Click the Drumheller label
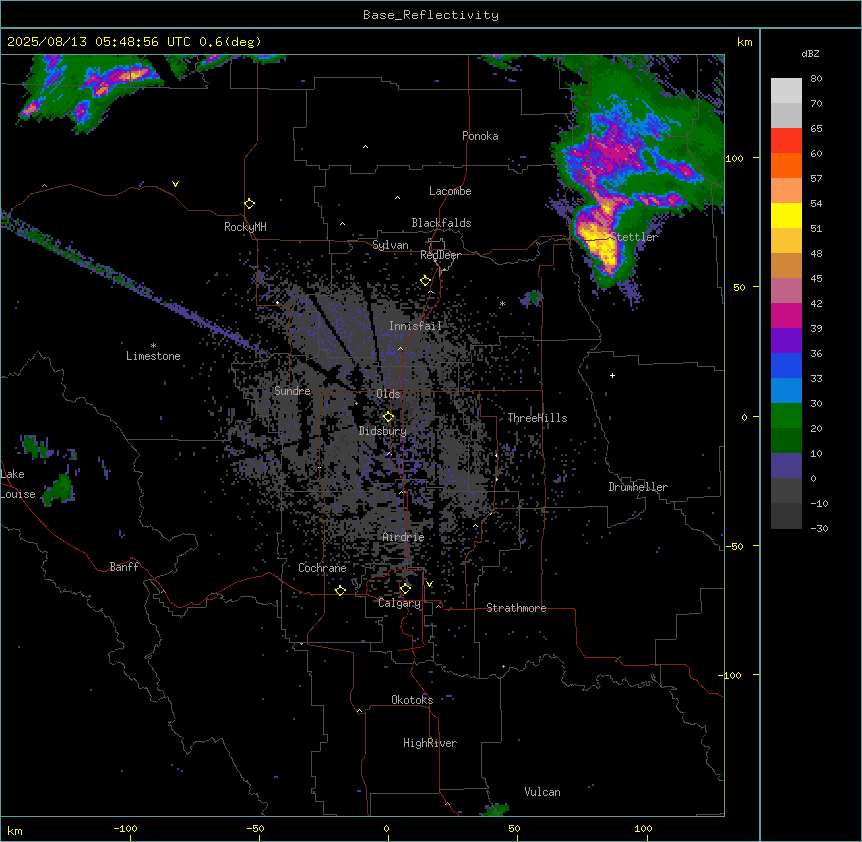The image size is (862, 842). click(x=638, y=487)
